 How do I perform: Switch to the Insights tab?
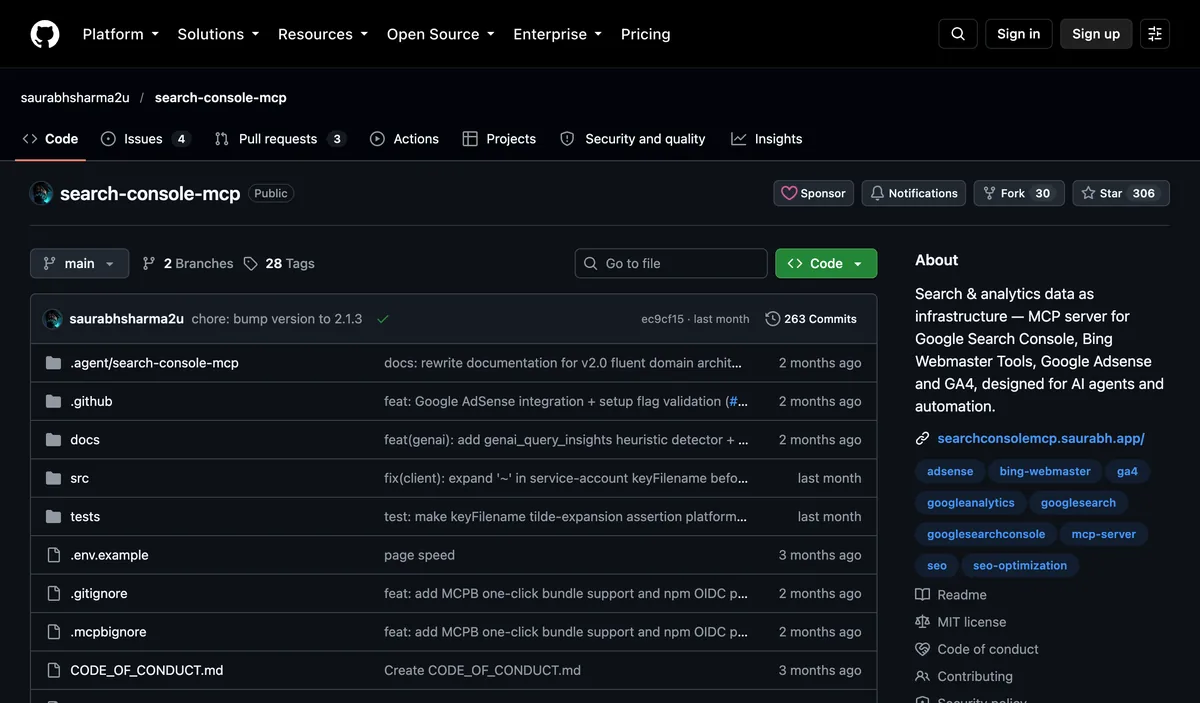767,139
